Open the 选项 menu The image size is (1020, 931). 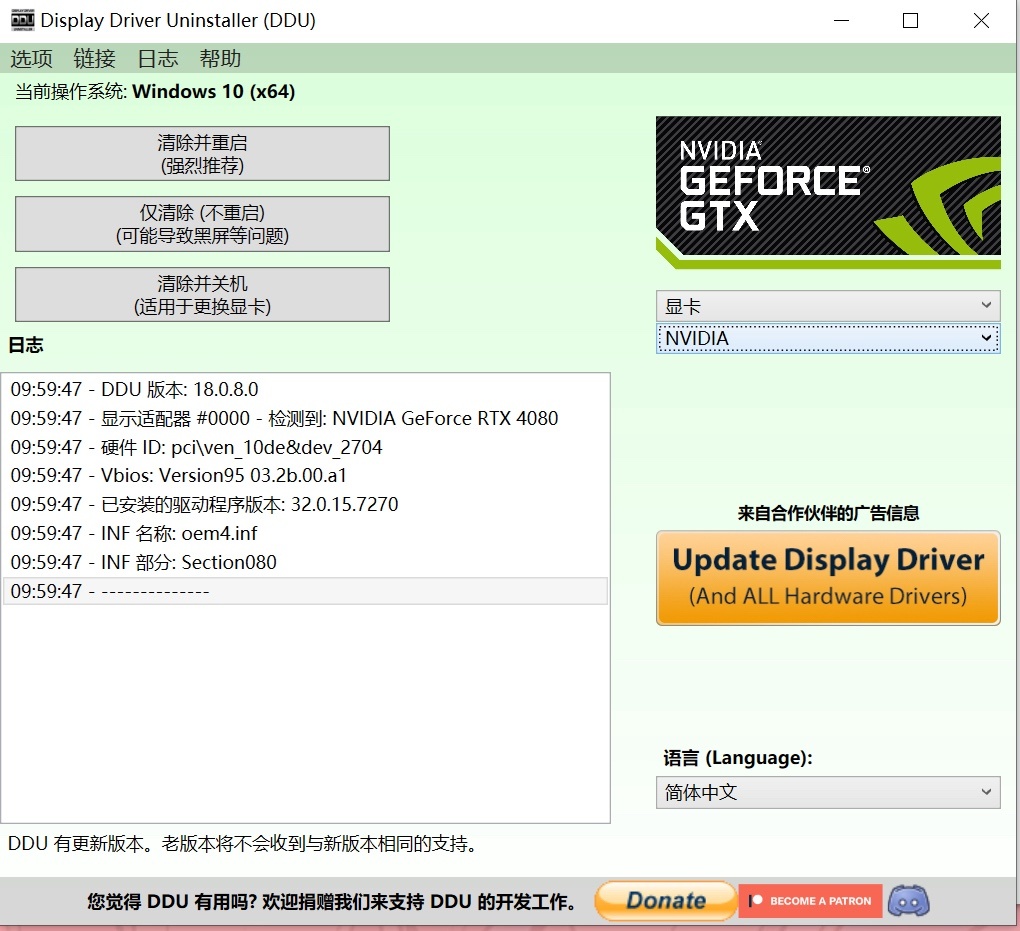tap(31, 59)
